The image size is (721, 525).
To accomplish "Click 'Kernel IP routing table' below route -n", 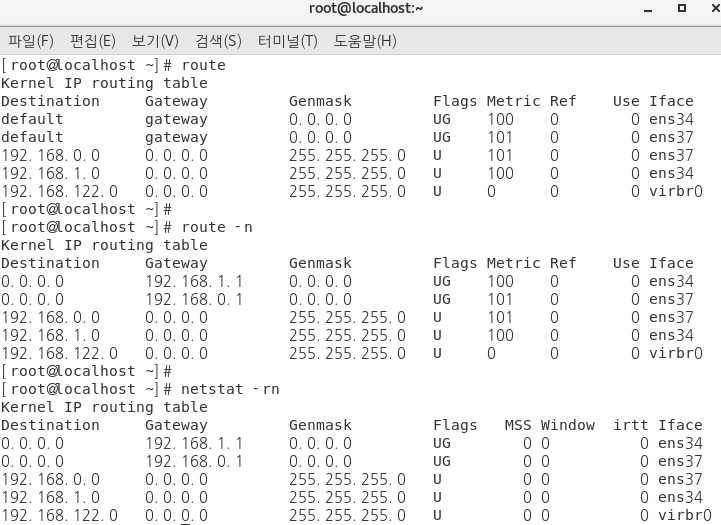I will [x=104, y=245].
